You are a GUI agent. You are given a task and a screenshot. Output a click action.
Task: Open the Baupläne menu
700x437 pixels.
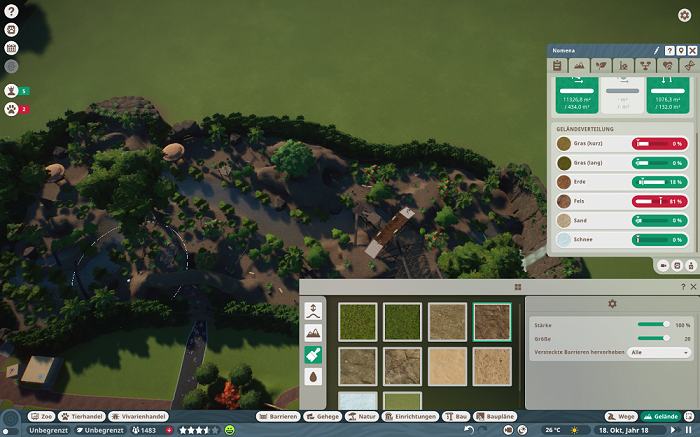[x=495, y=416]
